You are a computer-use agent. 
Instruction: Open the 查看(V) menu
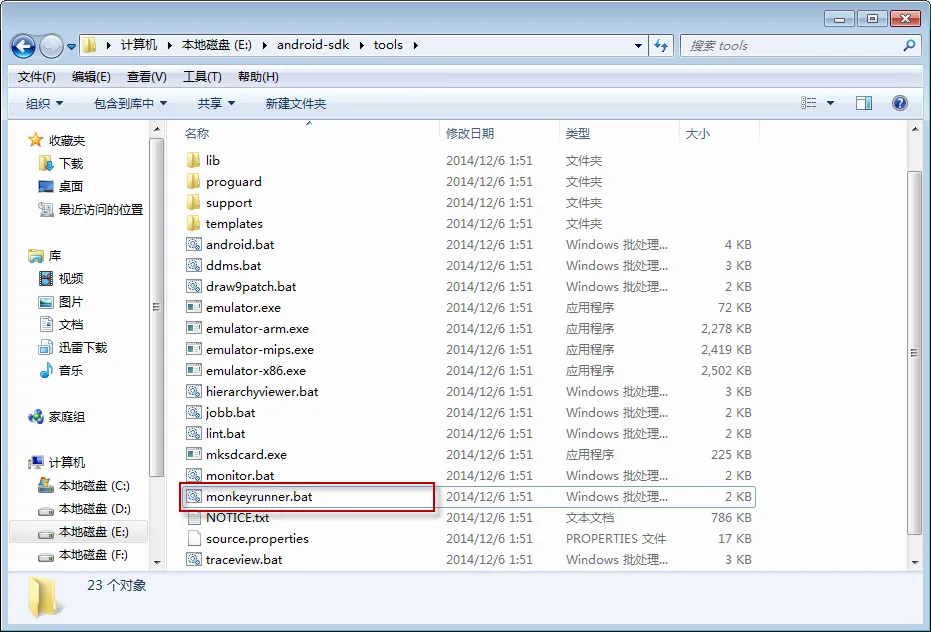(x=147, y=77)
